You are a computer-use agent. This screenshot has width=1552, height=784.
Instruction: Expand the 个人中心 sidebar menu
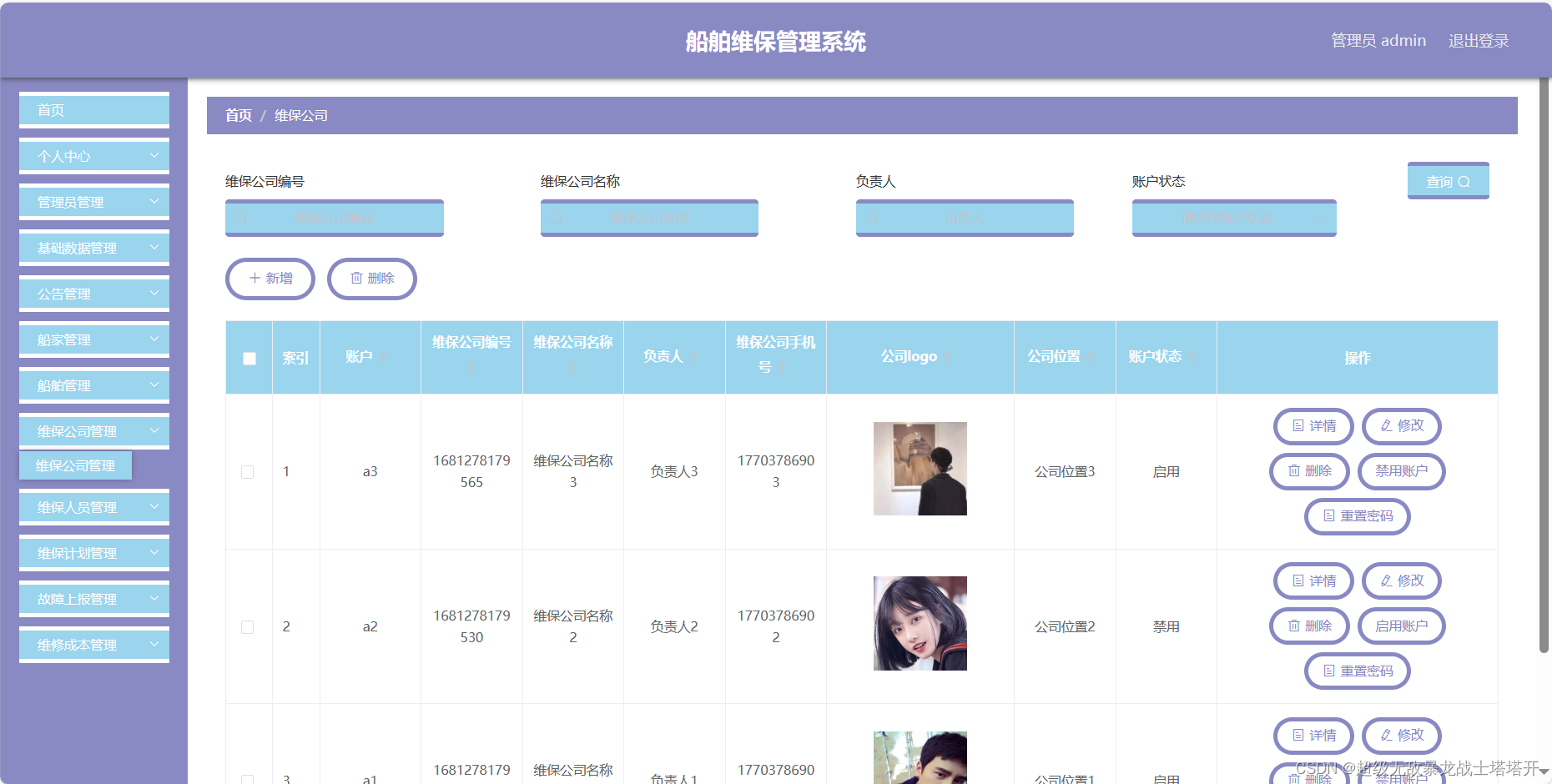(x=94, y=156)
